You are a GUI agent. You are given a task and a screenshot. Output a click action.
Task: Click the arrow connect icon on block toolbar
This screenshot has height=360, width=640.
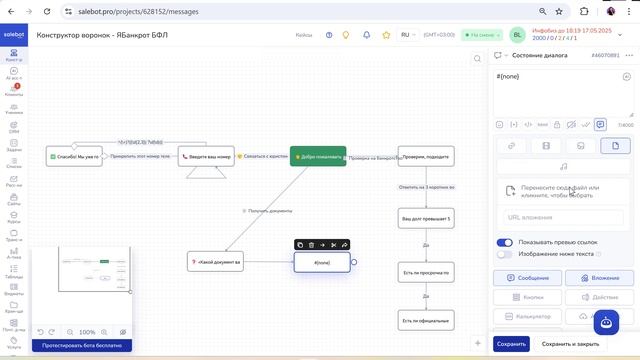[x=322, y=245]
